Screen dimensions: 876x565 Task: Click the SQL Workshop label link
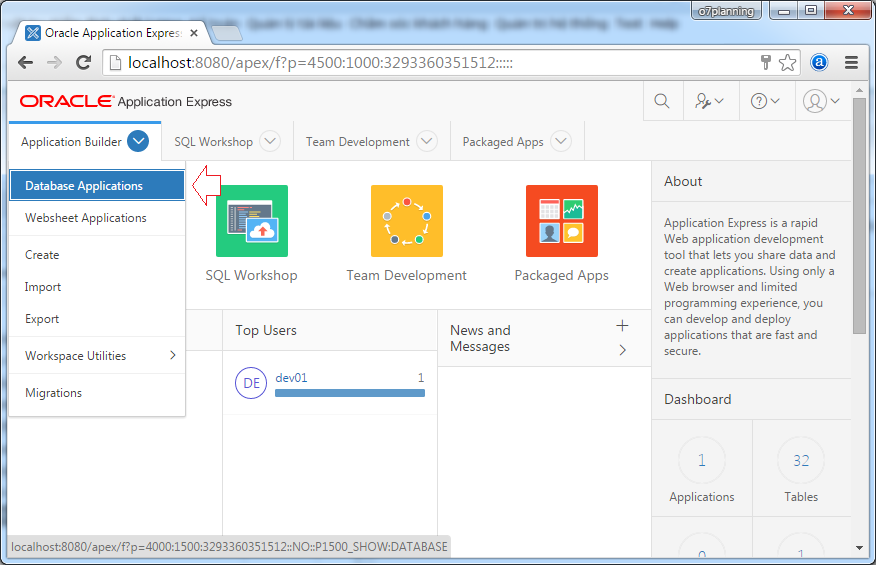251,276
